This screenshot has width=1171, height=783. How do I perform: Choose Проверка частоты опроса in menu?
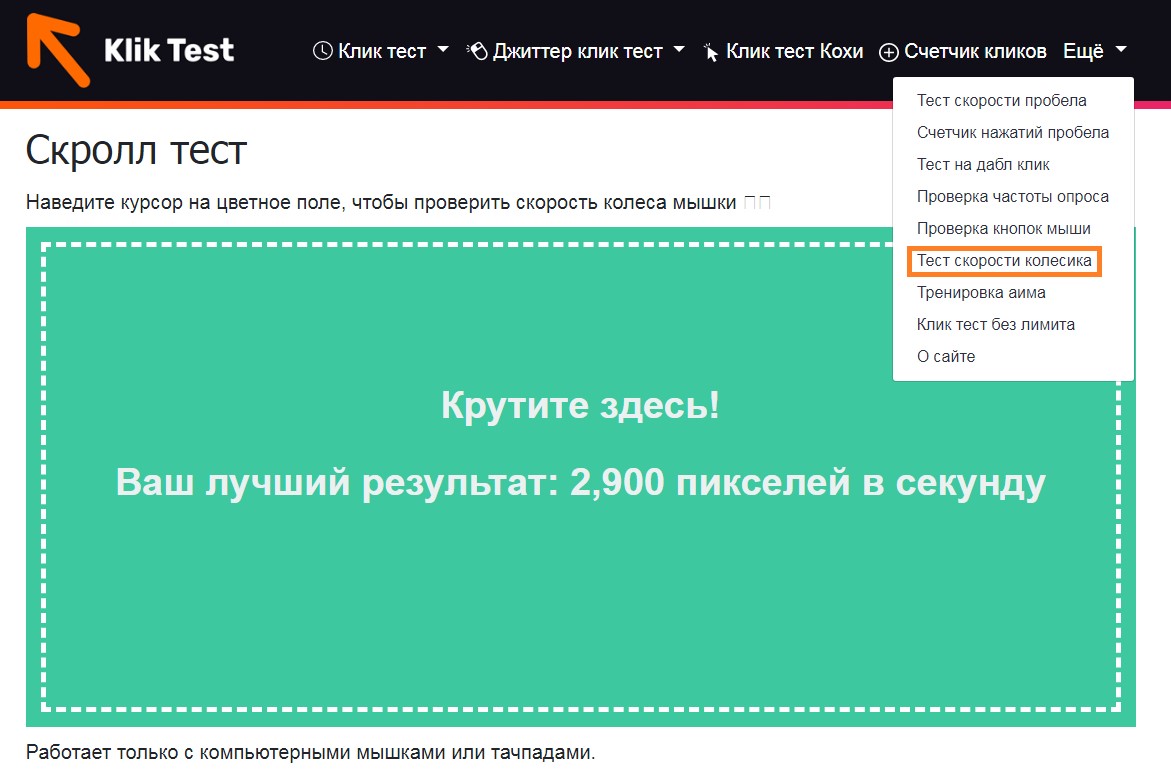coord(1012,196)
